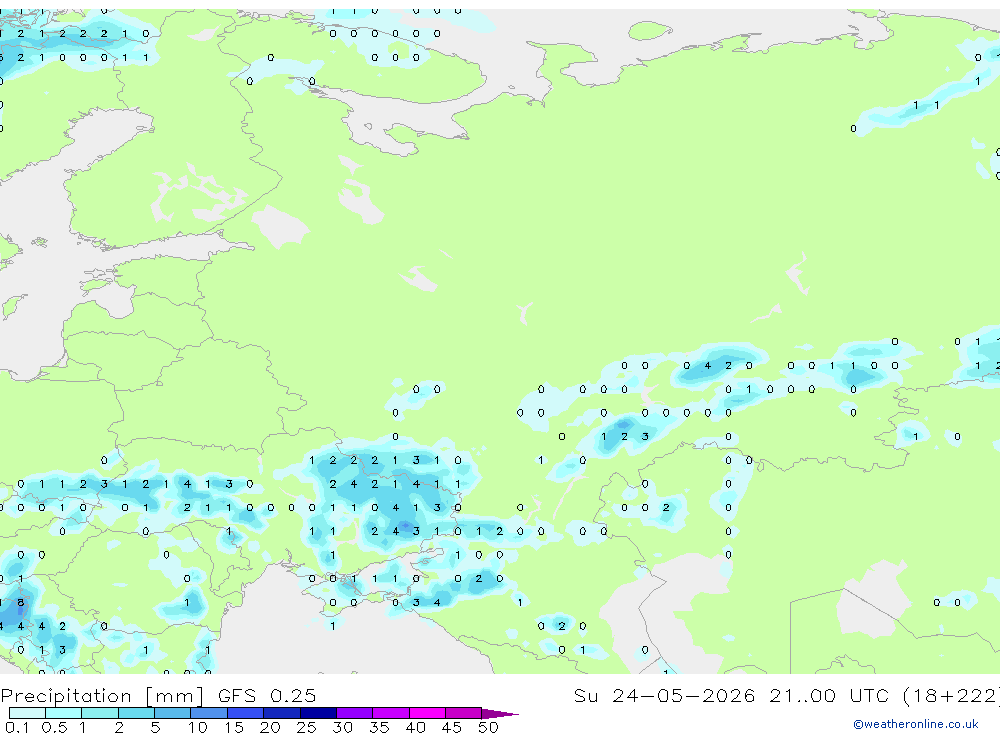Click the 'Precipitation [mm]' title text
The image size is (1000, 733).
pyautogui.click(x=103, y=696)
